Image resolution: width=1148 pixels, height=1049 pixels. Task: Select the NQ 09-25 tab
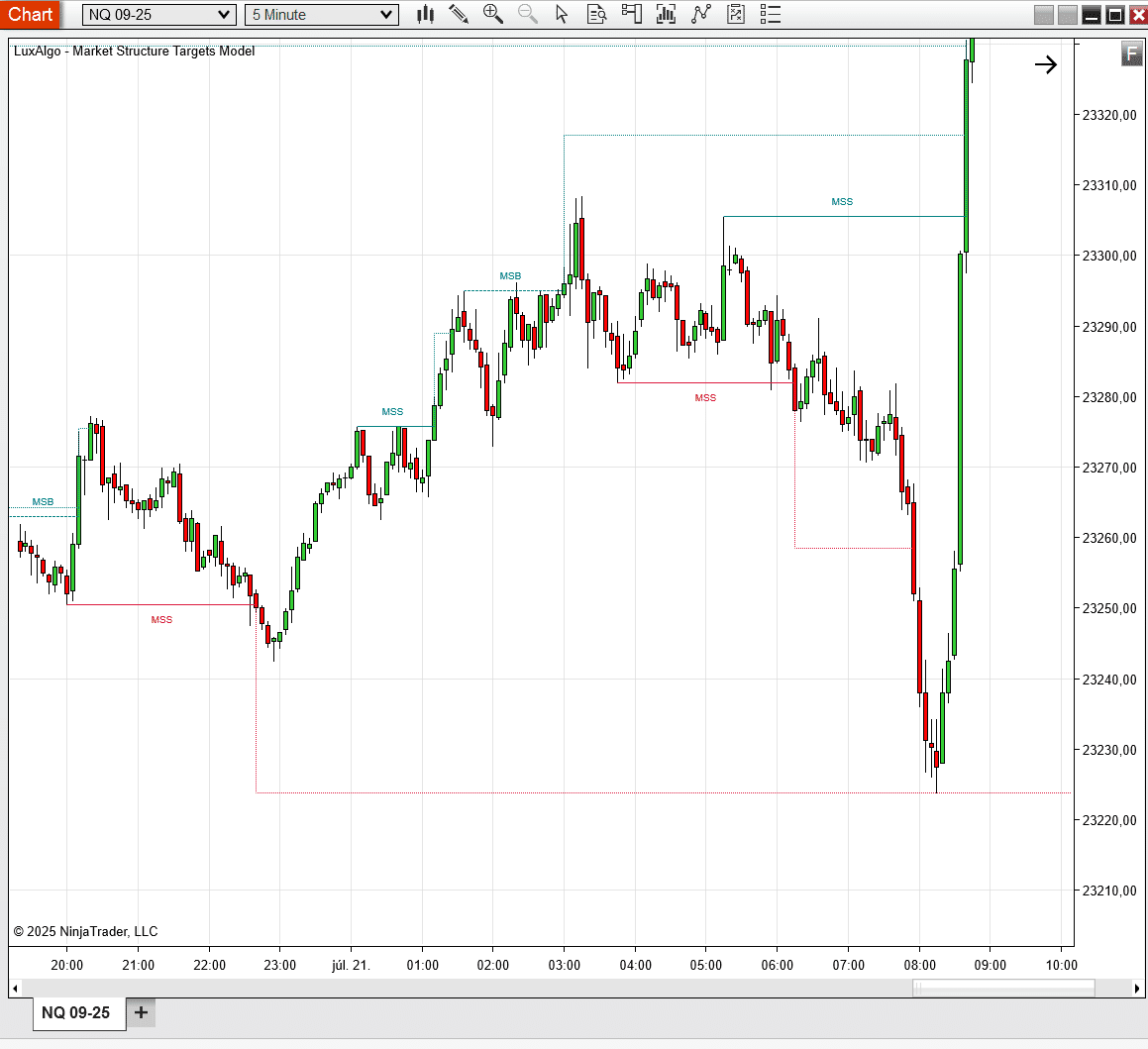[x=76, y=1012]
